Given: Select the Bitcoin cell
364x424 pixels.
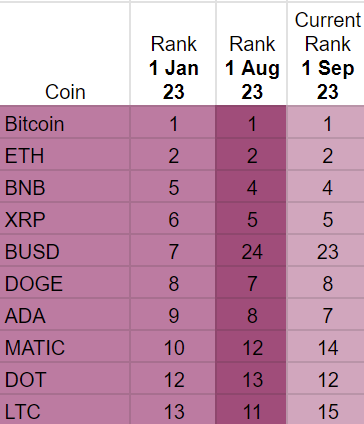Looking at the screenshot, I should (65, 122).
